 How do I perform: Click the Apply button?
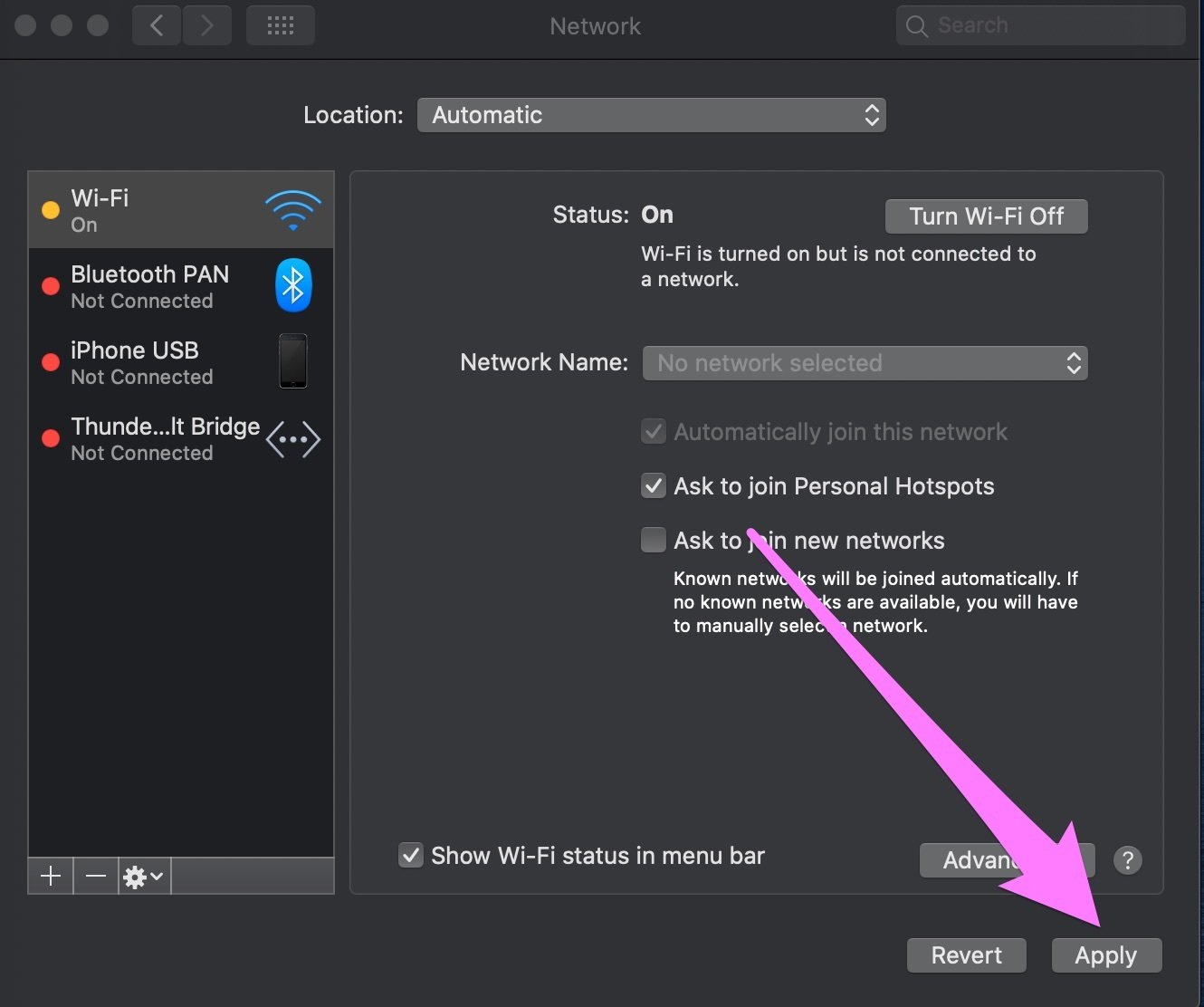pos(1106,955)
